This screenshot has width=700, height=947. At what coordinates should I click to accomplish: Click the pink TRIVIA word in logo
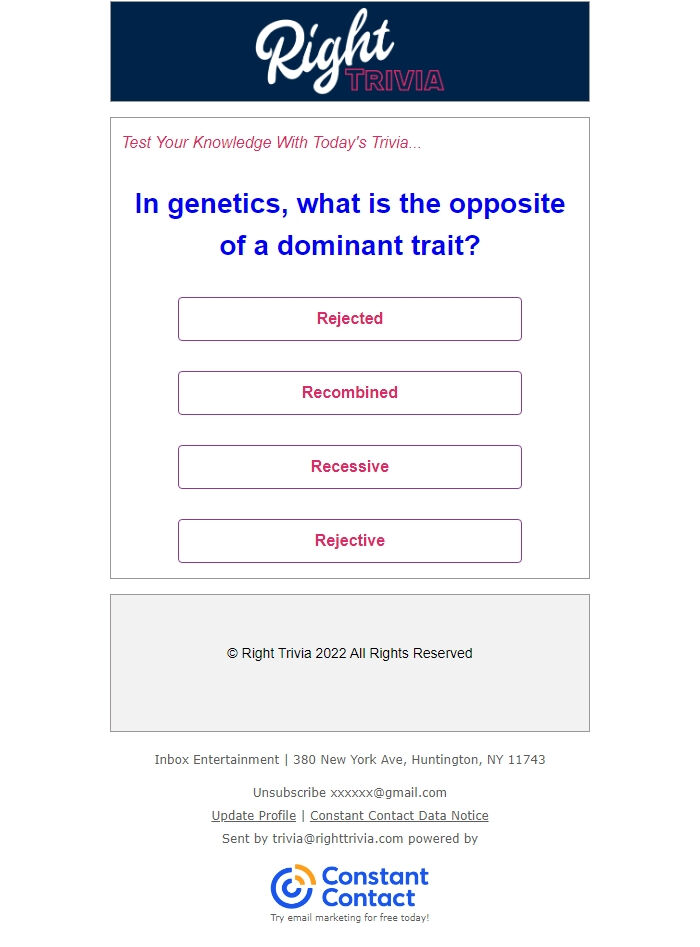pos(394,80)
